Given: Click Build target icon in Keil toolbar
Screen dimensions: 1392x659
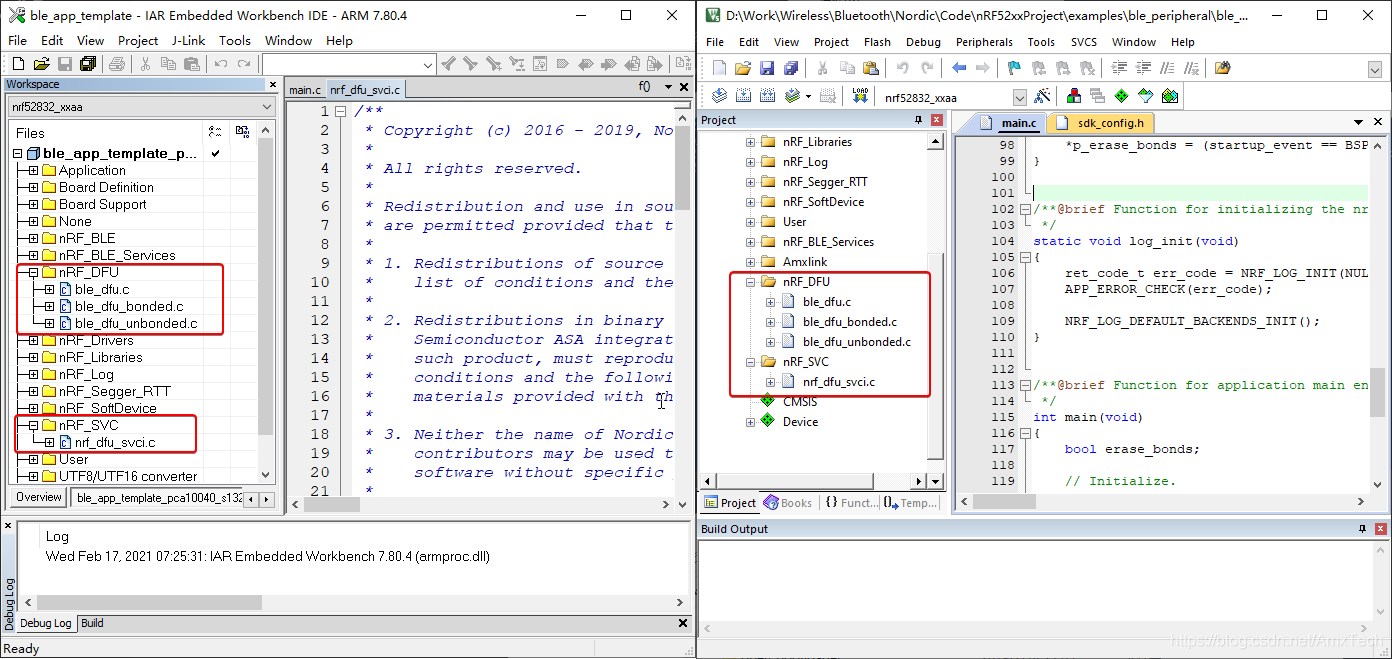Looking at the screenshot, I should coord(743,96).
